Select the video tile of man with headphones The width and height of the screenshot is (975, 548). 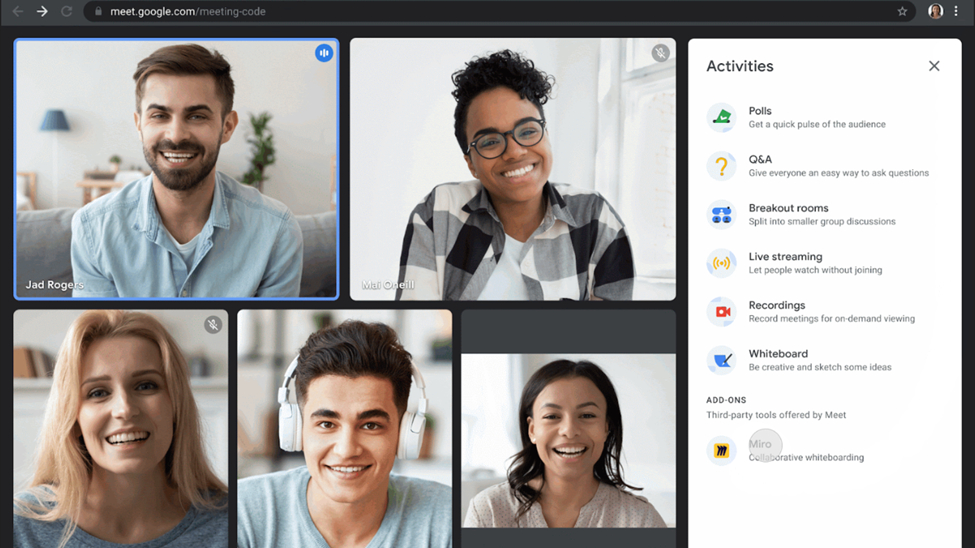pos(344,429)
